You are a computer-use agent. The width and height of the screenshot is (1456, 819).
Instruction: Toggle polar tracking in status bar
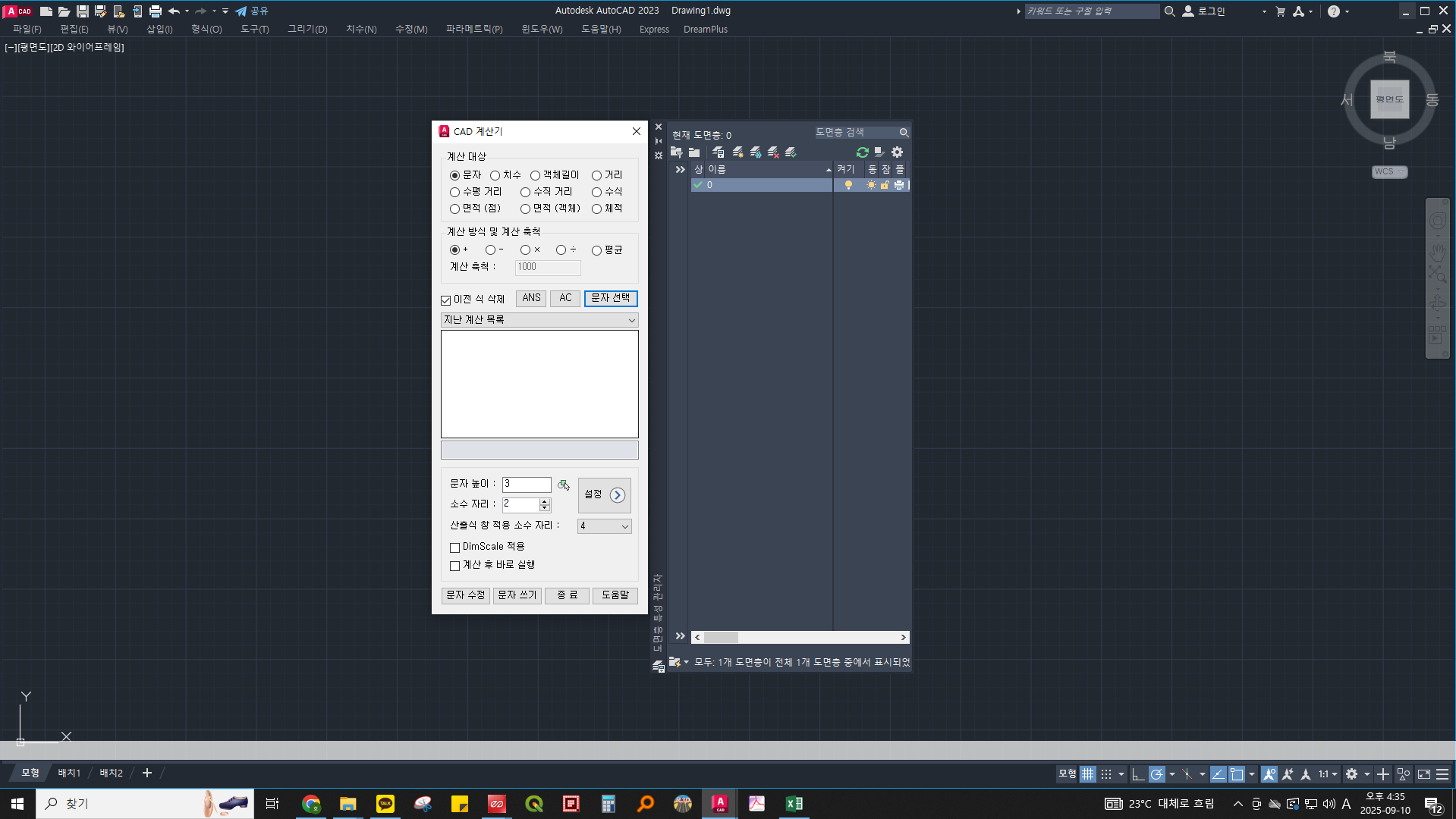click(x=1156, y=774)
